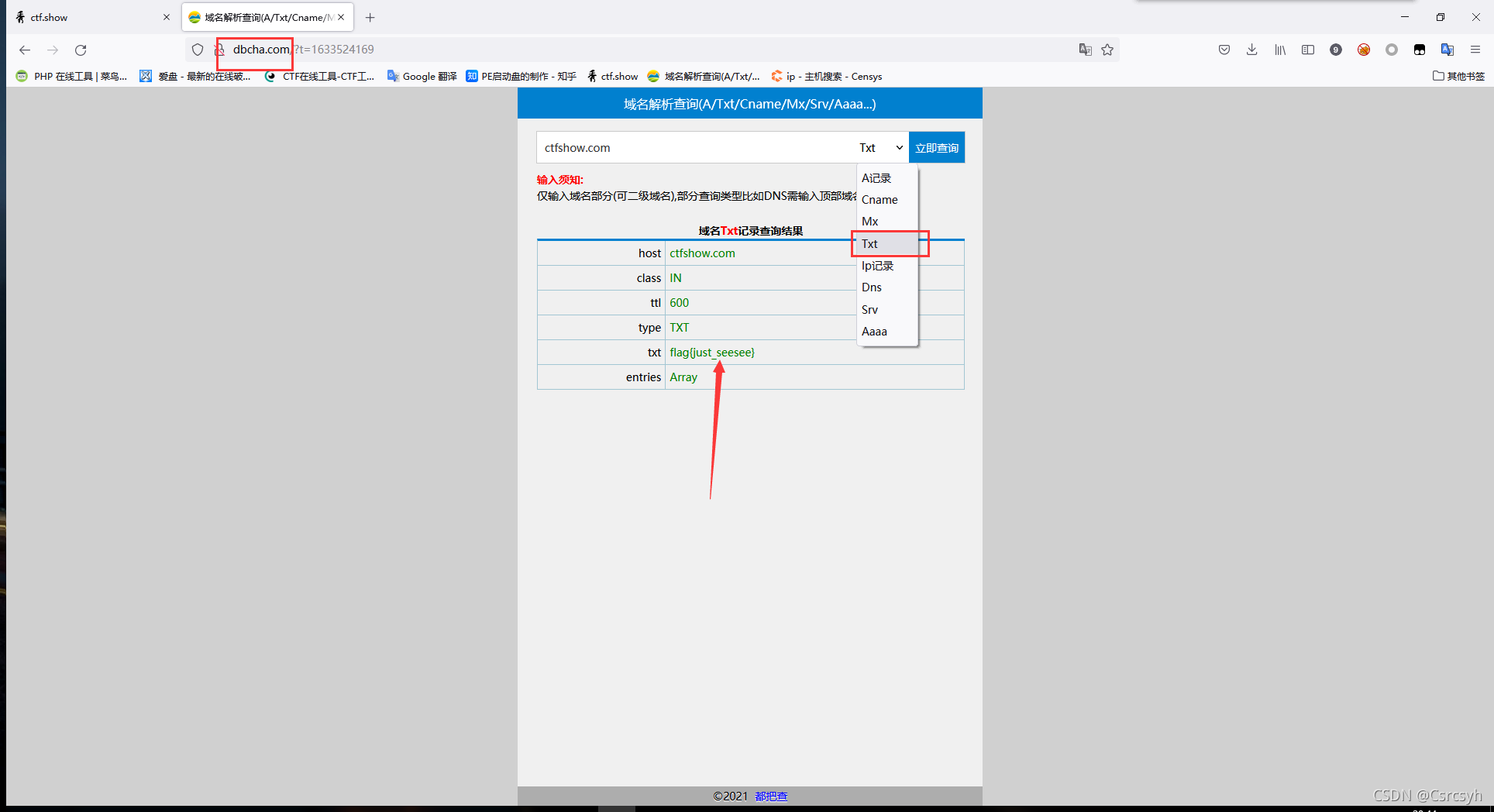Open 域名解析查询 bookmark in bookmarks bar
Image resolution: width=1494 pixels, height=812 pixels.
point(704,76)
